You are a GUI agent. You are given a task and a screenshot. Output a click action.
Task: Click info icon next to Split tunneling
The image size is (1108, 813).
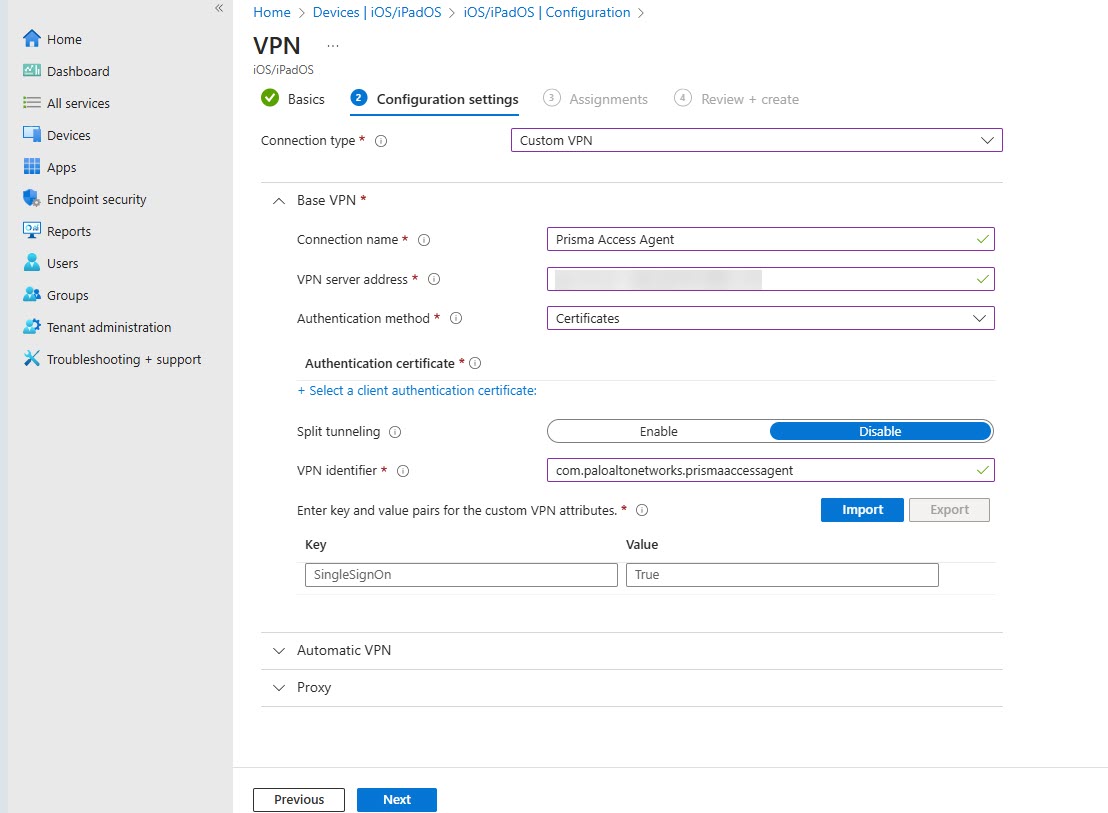coord(395,432)
